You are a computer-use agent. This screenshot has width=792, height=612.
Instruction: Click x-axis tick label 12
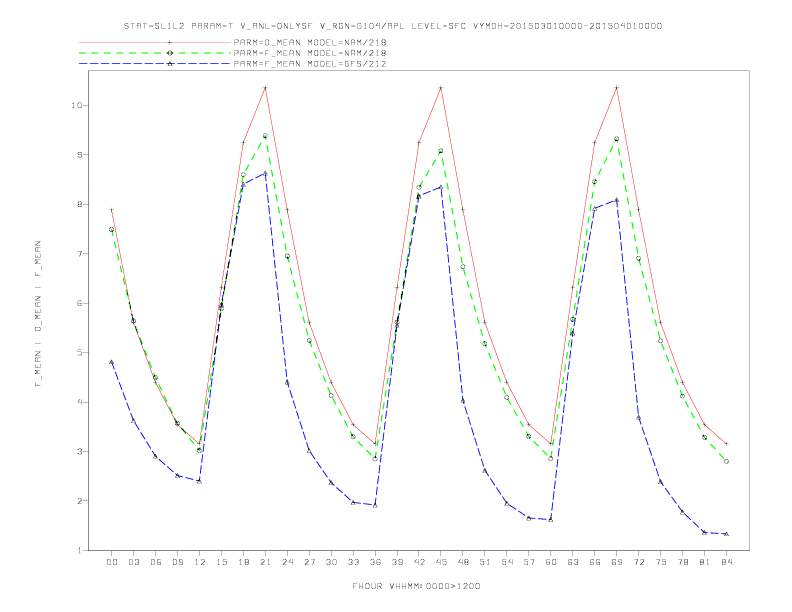[200, 562]
